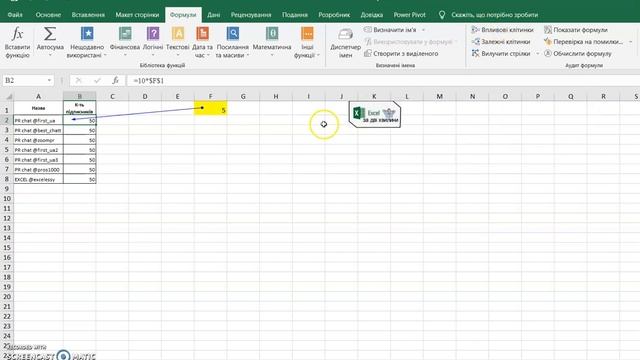Click Create from Selection button
This screenshot has height=360, width=640.
[x=401, y=53]
